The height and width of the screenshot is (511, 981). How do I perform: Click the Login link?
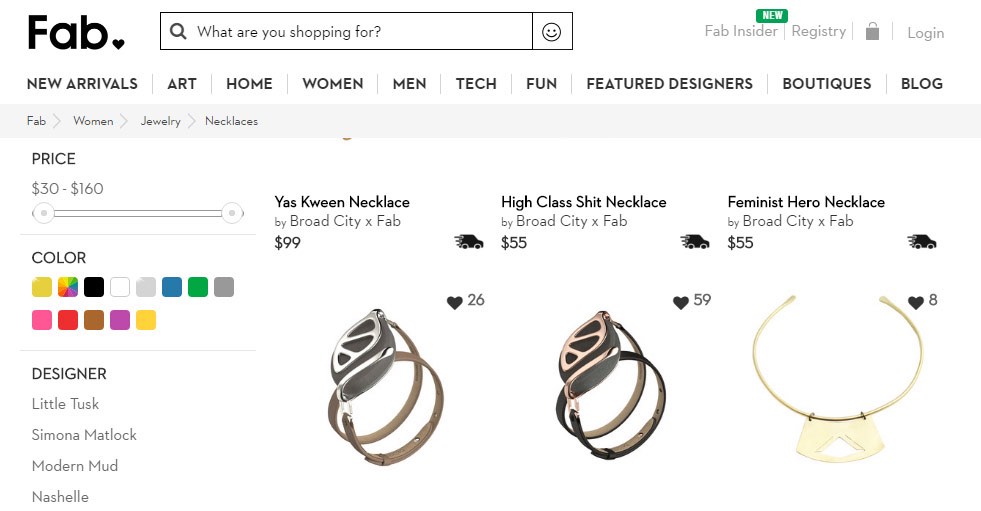[925, 33]
